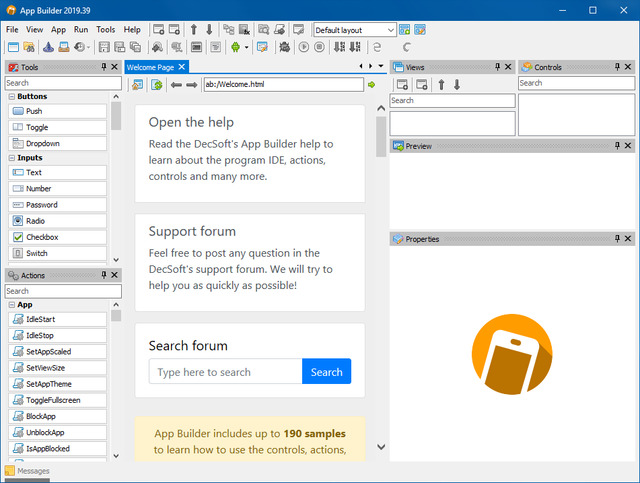Viewport: 640px width, 483px height.
Task: Open the Default layout dropdown
Action: (x=390, y=30)
